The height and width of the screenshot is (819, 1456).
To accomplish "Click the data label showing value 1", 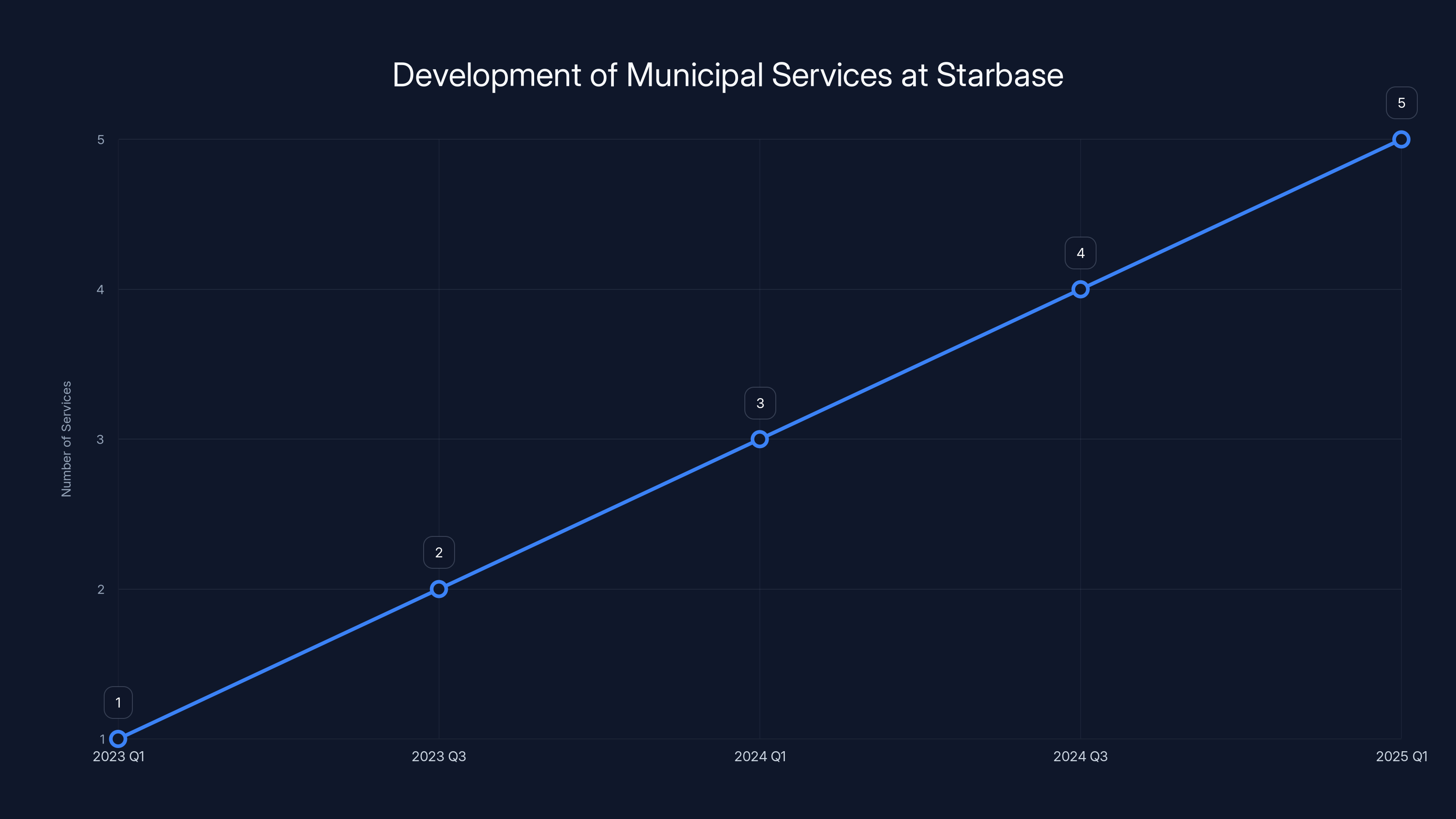I will [x=118, y=702].
